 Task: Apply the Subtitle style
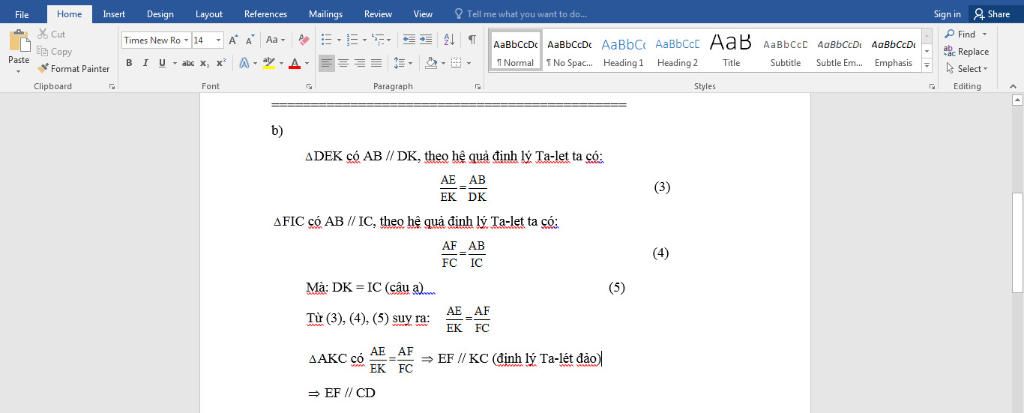pos(785,51)
